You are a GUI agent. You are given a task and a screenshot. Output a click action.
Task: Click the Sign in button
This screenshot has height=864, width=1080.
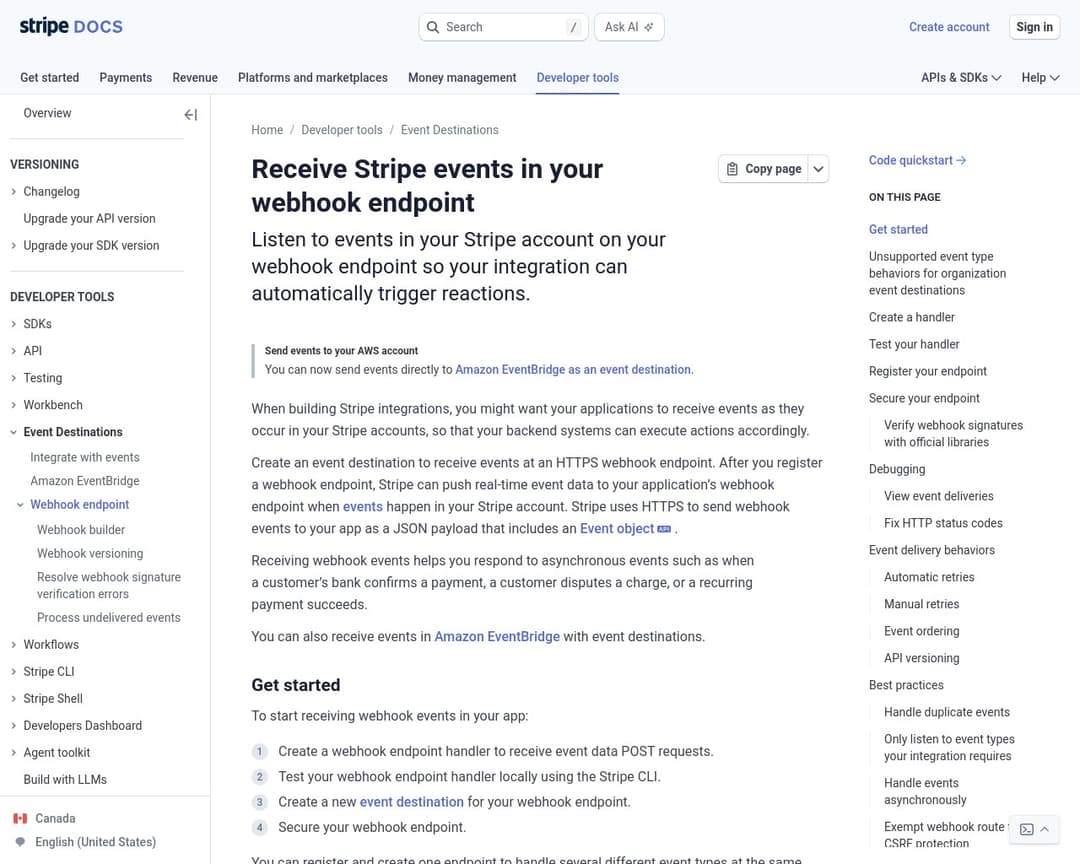1034,27
